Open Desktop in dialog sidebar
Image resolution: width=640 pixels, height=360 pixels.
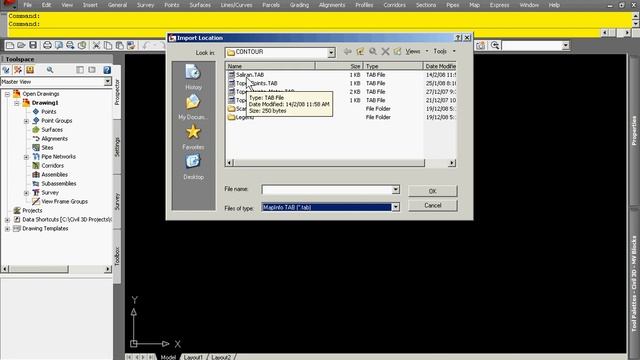tap(193, 167)
